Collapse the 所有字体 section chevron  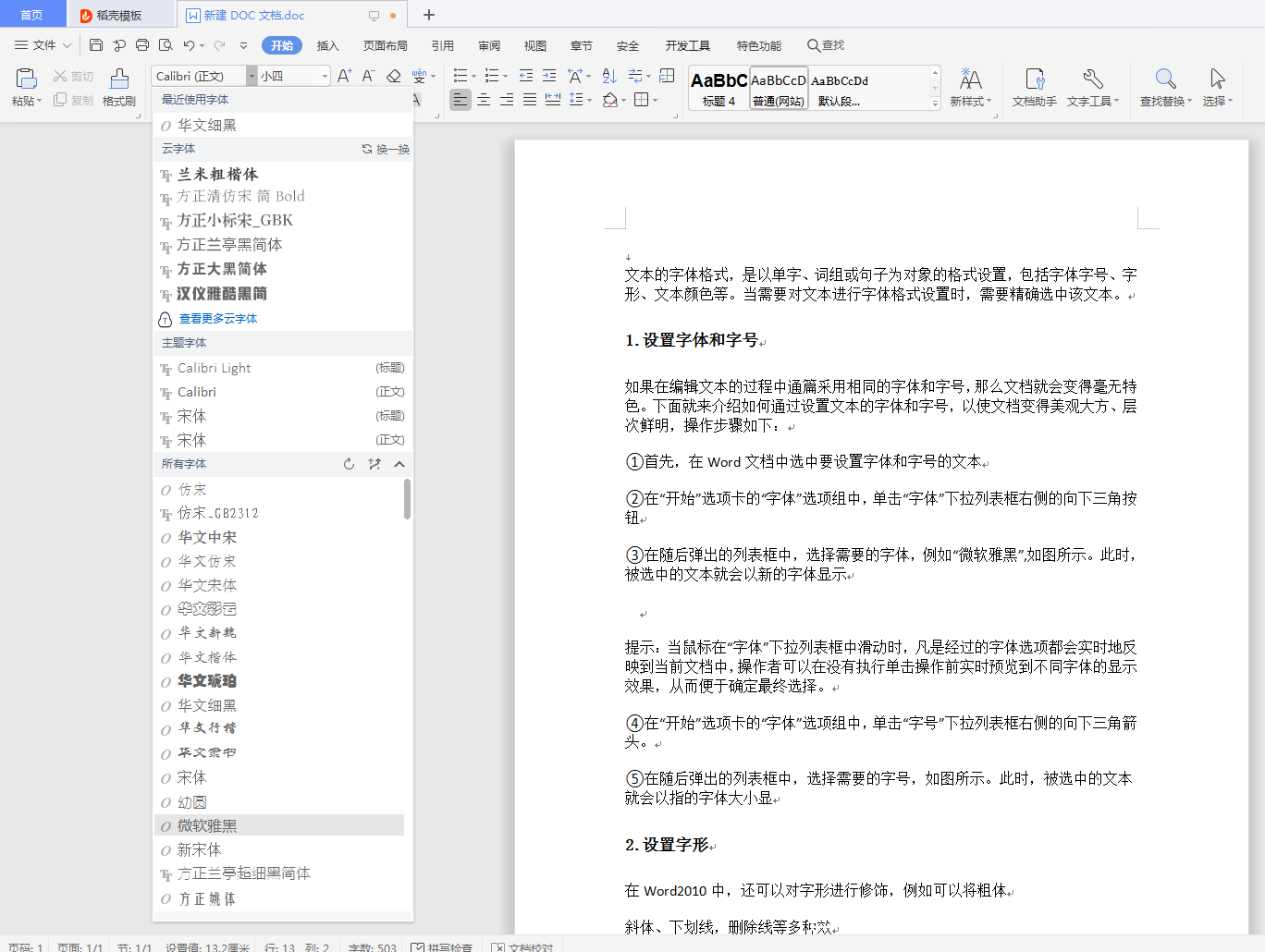point(399,464)
